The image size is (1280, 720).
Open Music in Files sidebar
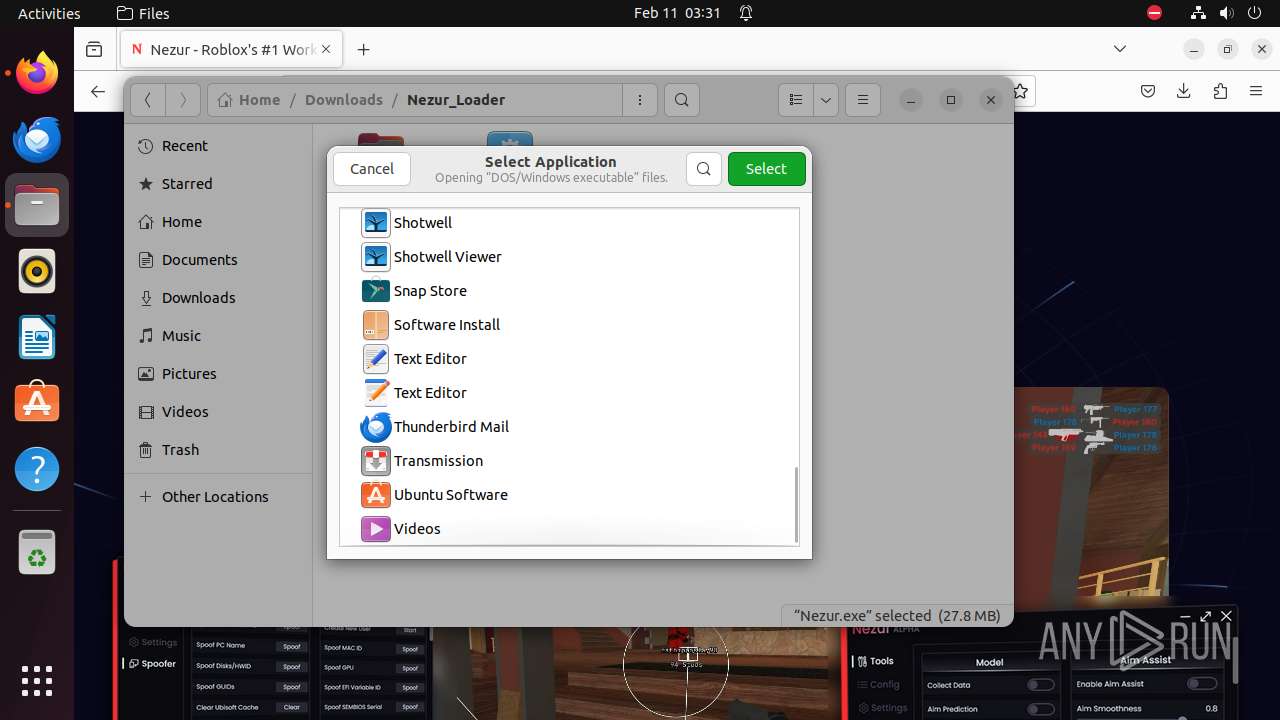[218, 336]
